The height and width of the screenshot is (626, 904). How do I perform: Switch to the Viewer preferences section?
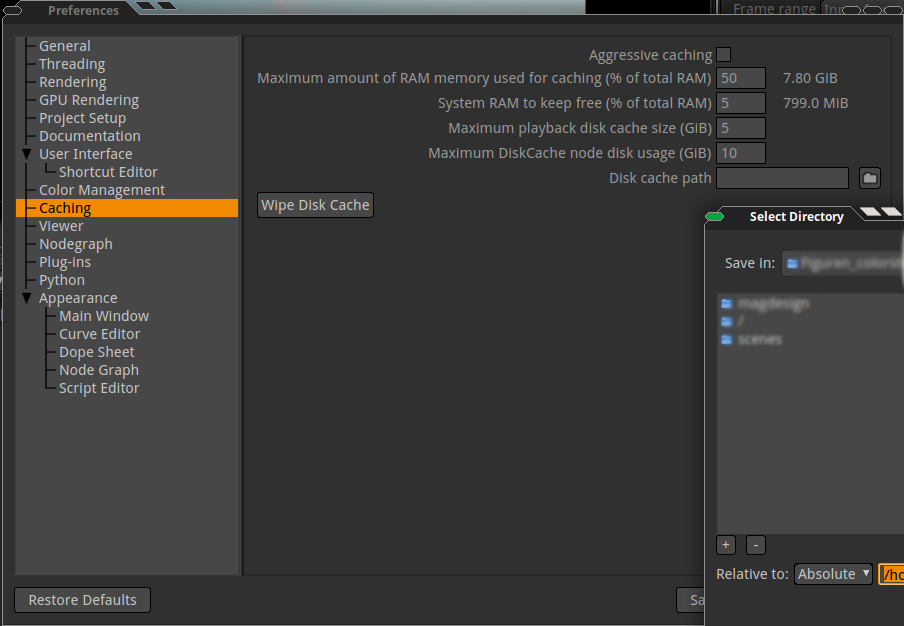61,225
